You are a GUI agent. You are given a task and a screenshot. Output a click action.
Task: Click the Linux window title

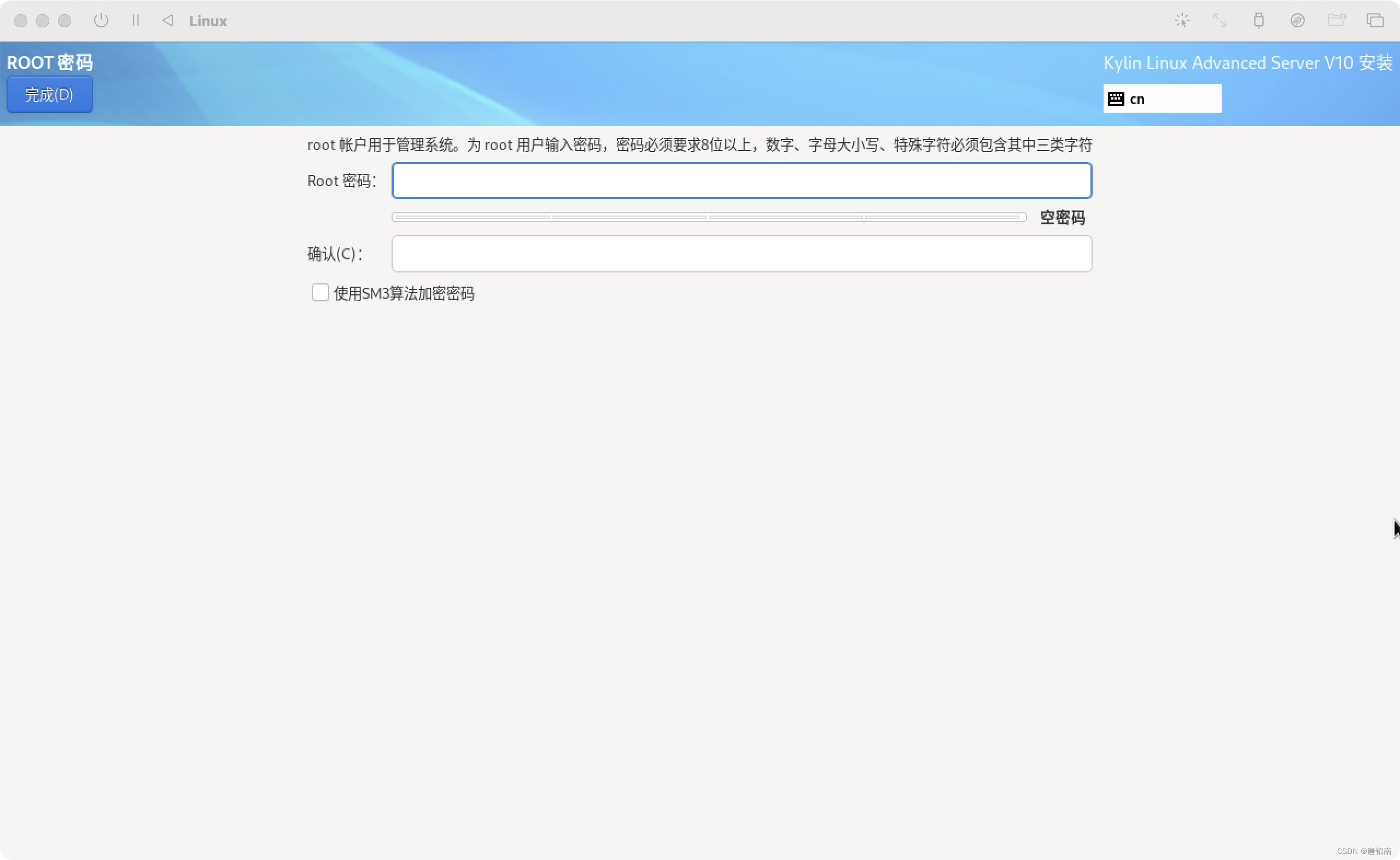[208, 21]
